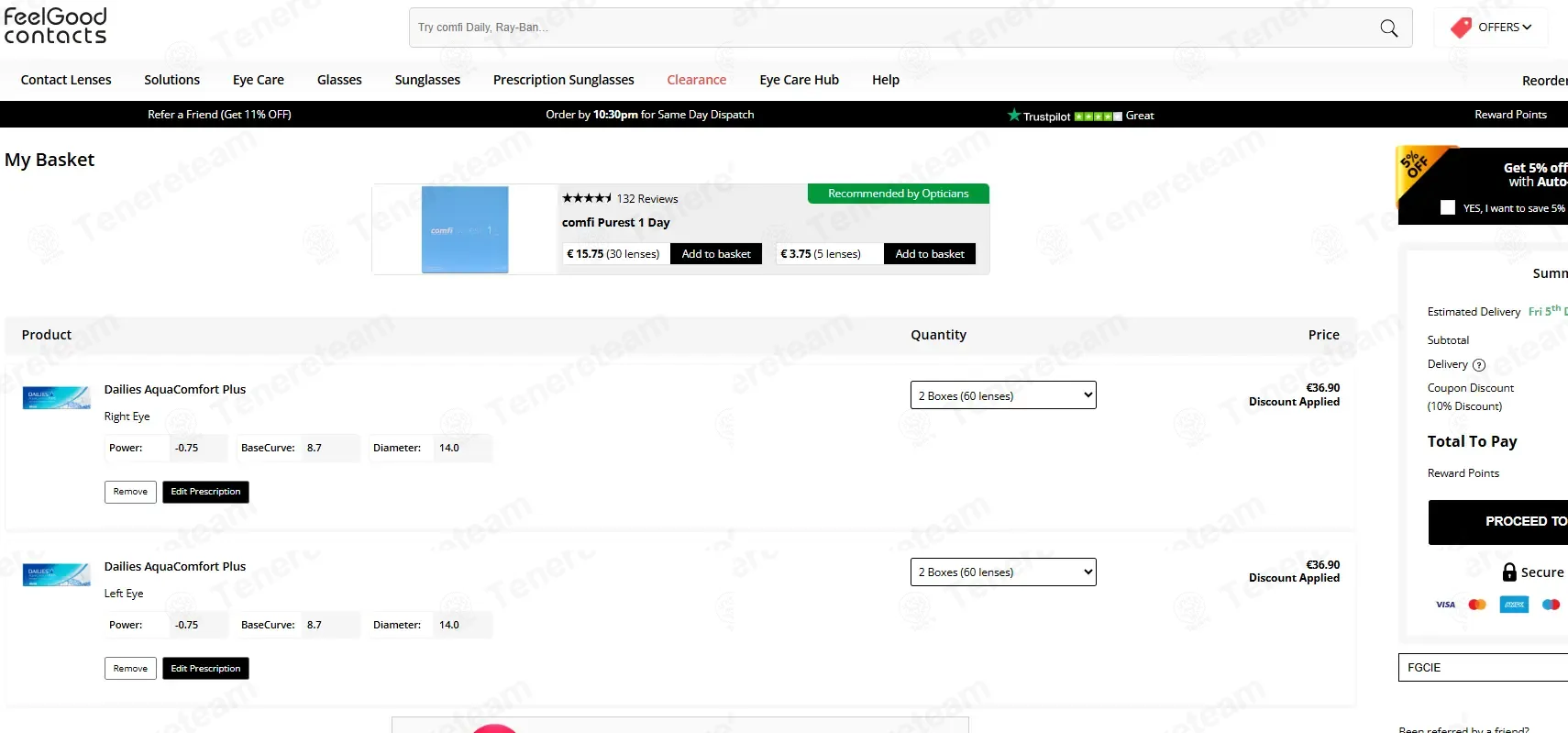The image size is (1568, 733).
Task: Open the Sunglasses menu
Action: pyautogui.click(x=427, y=80)
